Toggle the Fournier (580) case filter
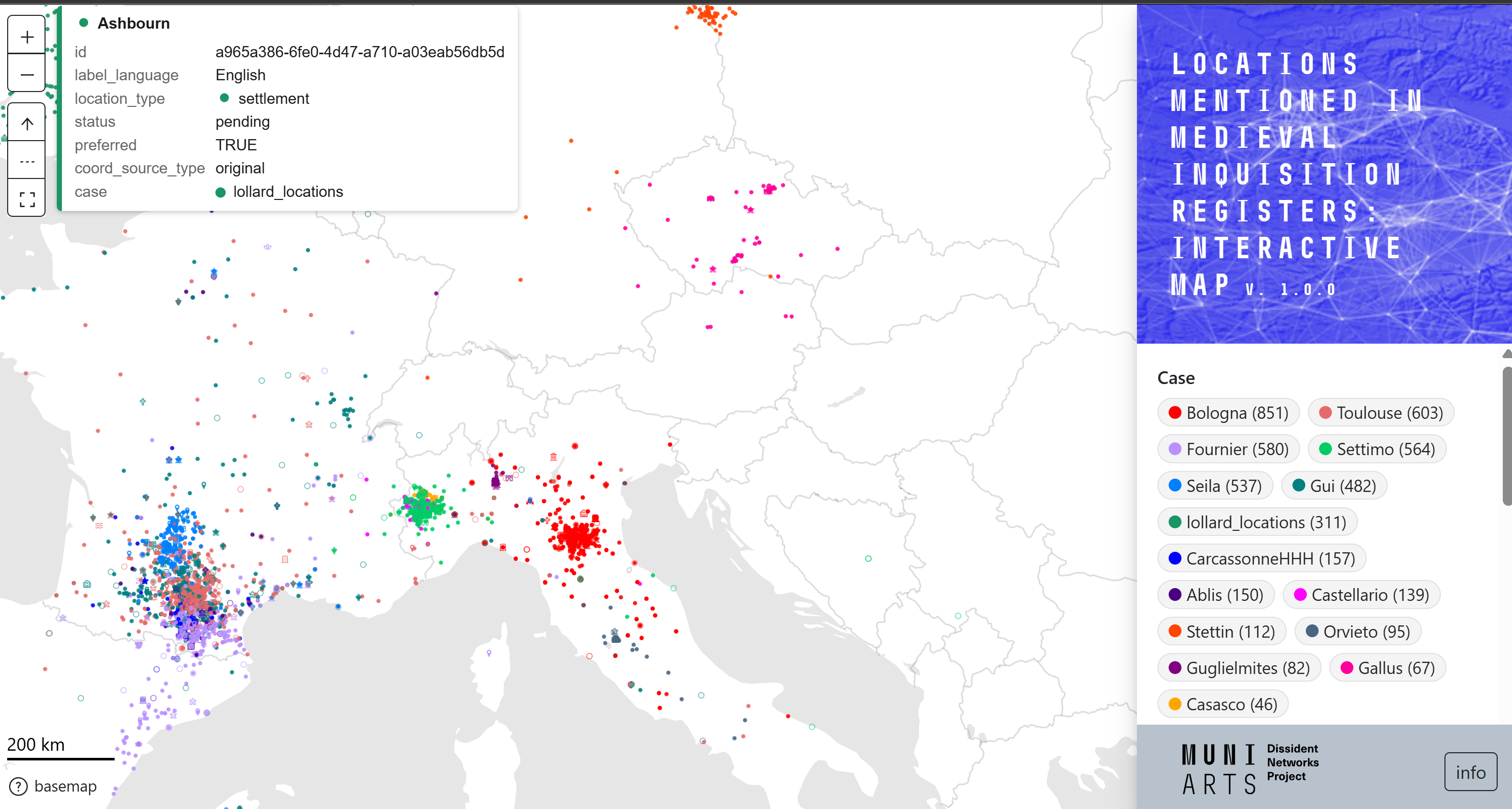This screenshot has height=809, width=1512. pyautogui.click(x=1228, y=449)
